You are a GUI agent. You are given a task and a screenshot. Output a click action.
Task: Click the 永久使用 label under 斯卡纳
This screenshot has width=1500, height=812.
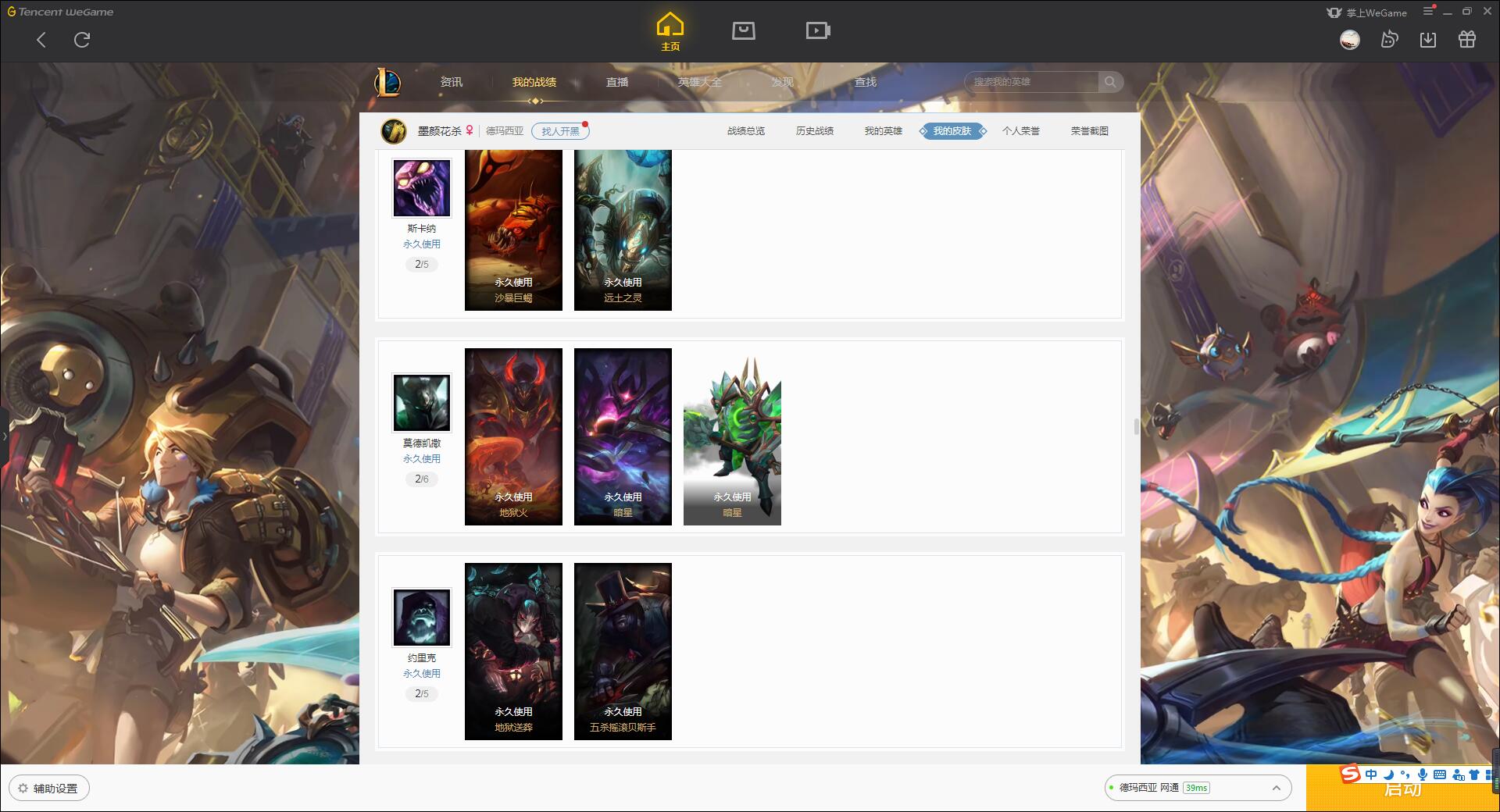point(422,244)
